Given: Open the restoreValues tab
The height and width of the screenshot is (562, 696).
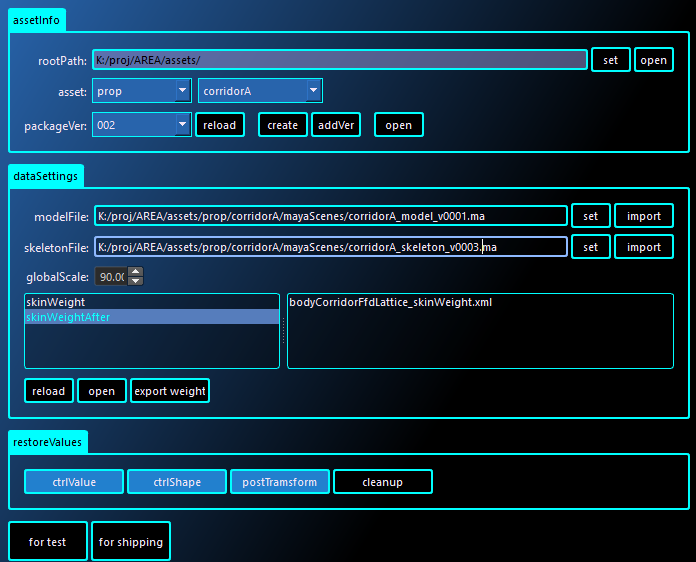Looking at the screenshot, I should (48, 441).
